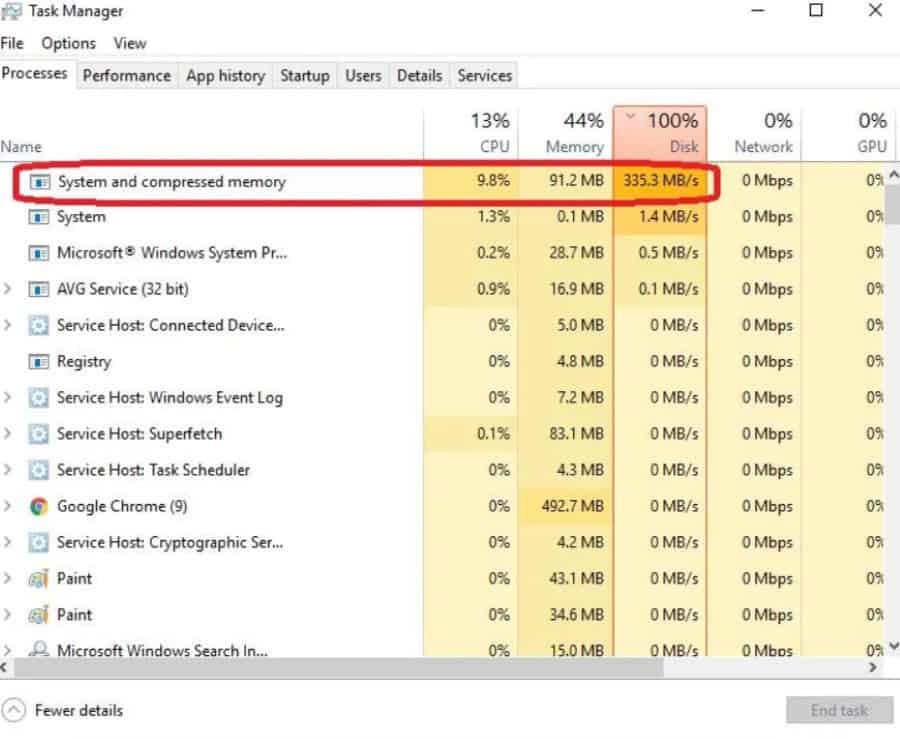900x739 pixels.
Task: Click the Service Host: Cryptographic Services gear icon
Action: click(37, 542)
